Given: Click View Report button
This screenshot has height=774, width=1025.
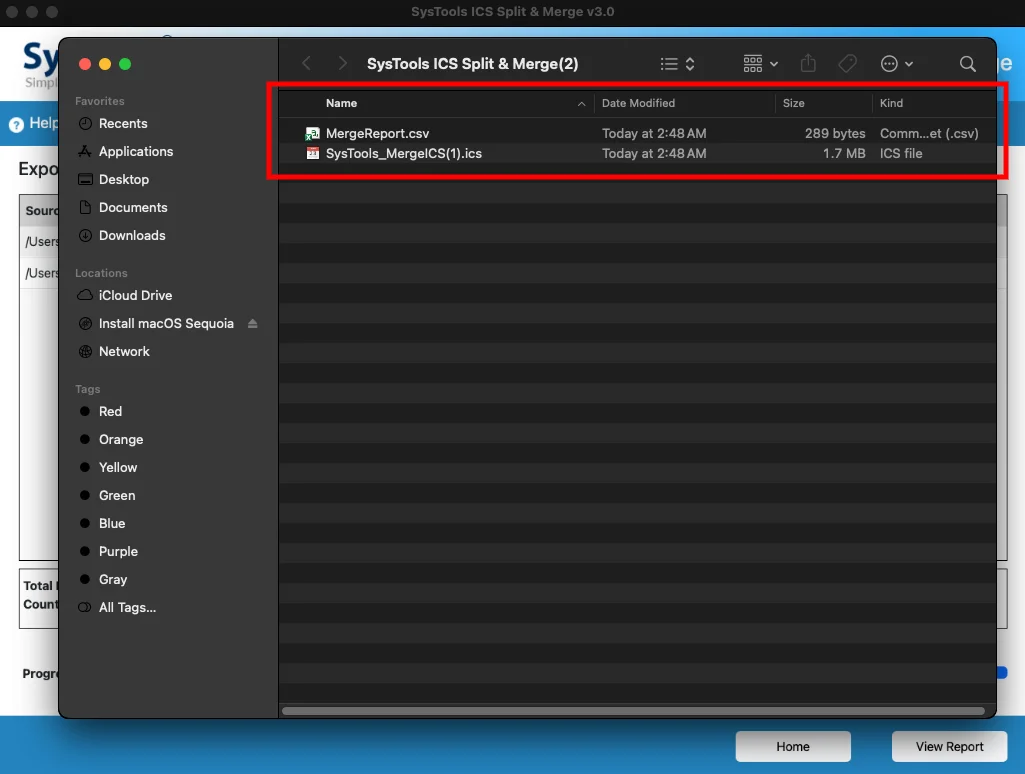Looking at the screenshot, I should (949, 747).
